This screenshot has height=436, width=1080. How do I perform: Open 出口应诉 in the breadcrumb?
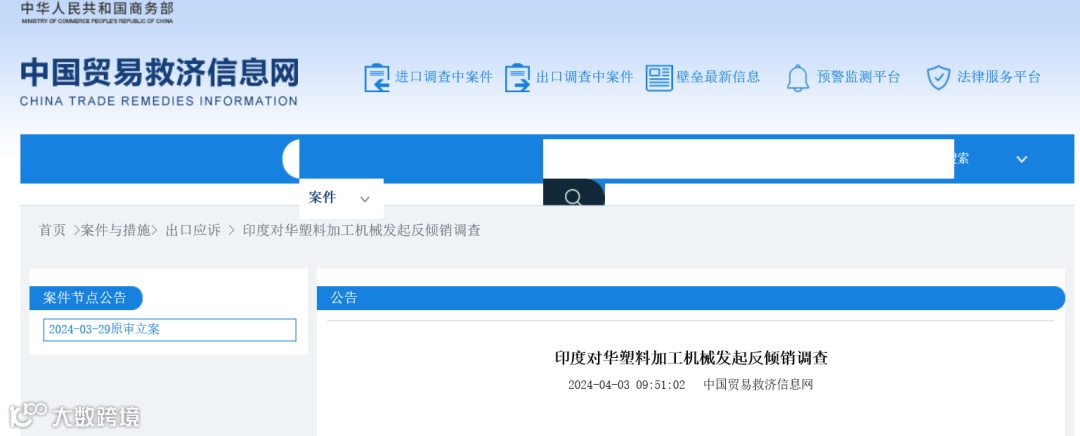pos(194,231)
